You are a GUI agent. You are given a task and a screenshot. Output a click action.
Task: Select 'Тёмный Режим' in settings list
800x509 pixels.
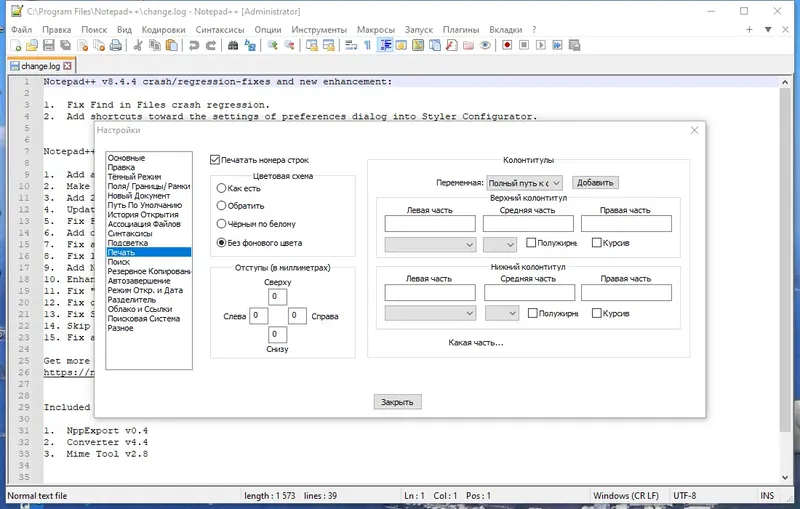(x=134, y=176)
